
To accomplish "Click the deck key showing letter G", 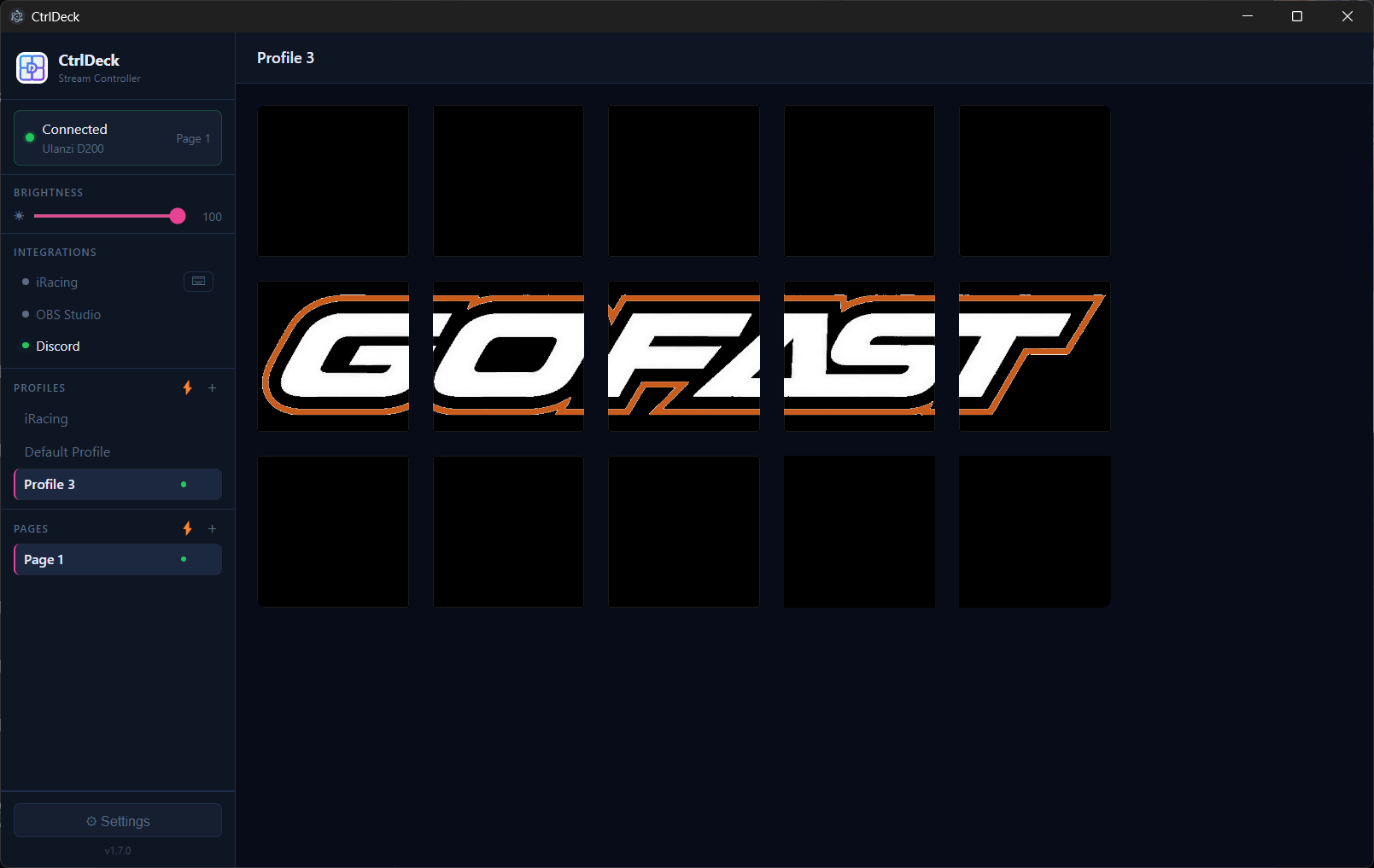I will tap(333, 356).
